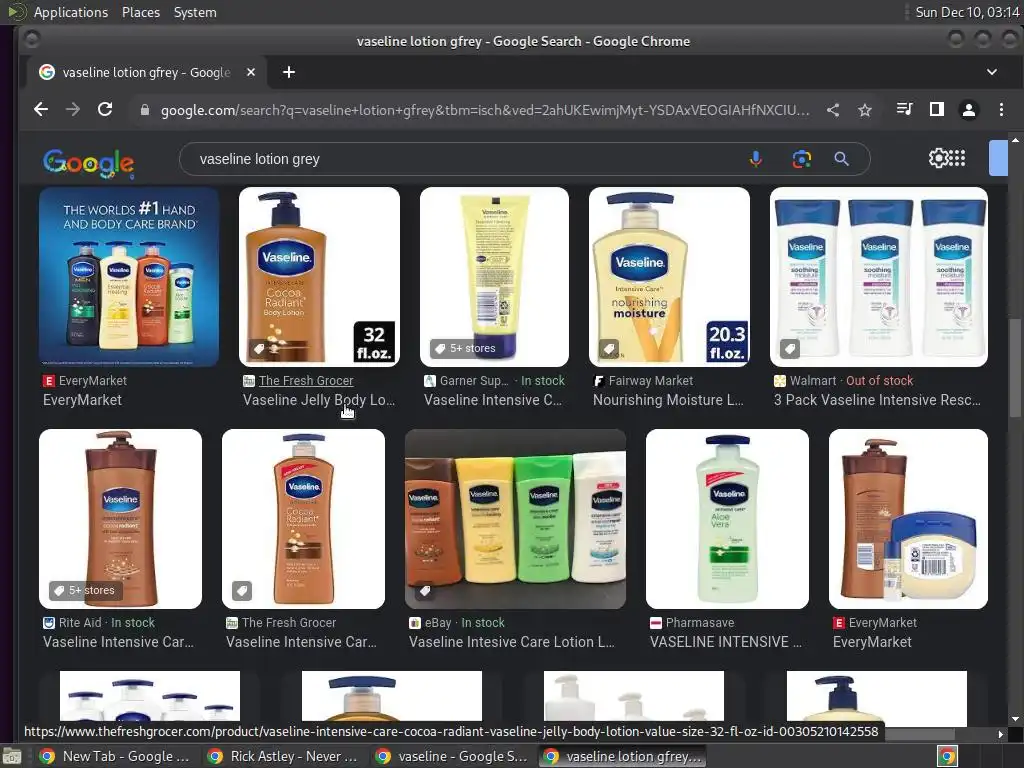Open the Cocoa Radiant 32 fl.oz. image
Screen dimensions: 1024x768
pyautogui.click(x=319, y=277)
